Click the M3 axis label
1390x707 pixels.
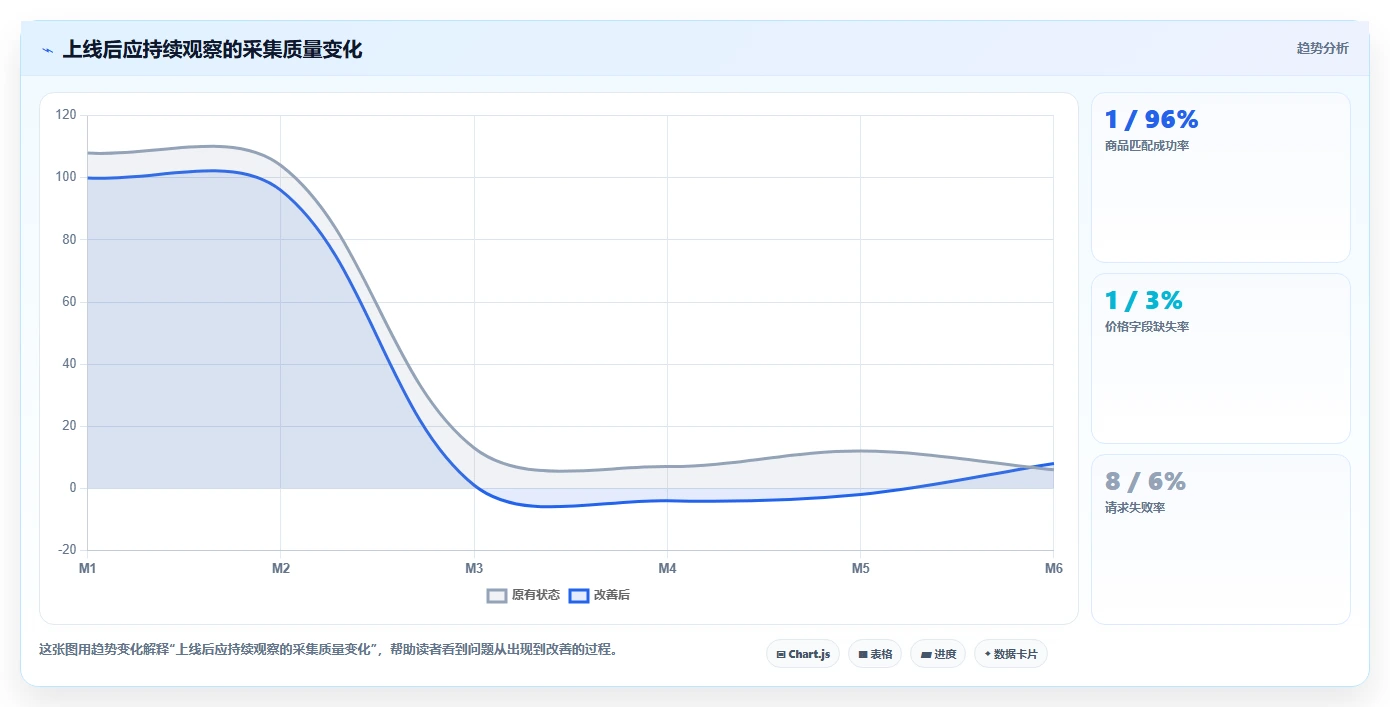474,568
